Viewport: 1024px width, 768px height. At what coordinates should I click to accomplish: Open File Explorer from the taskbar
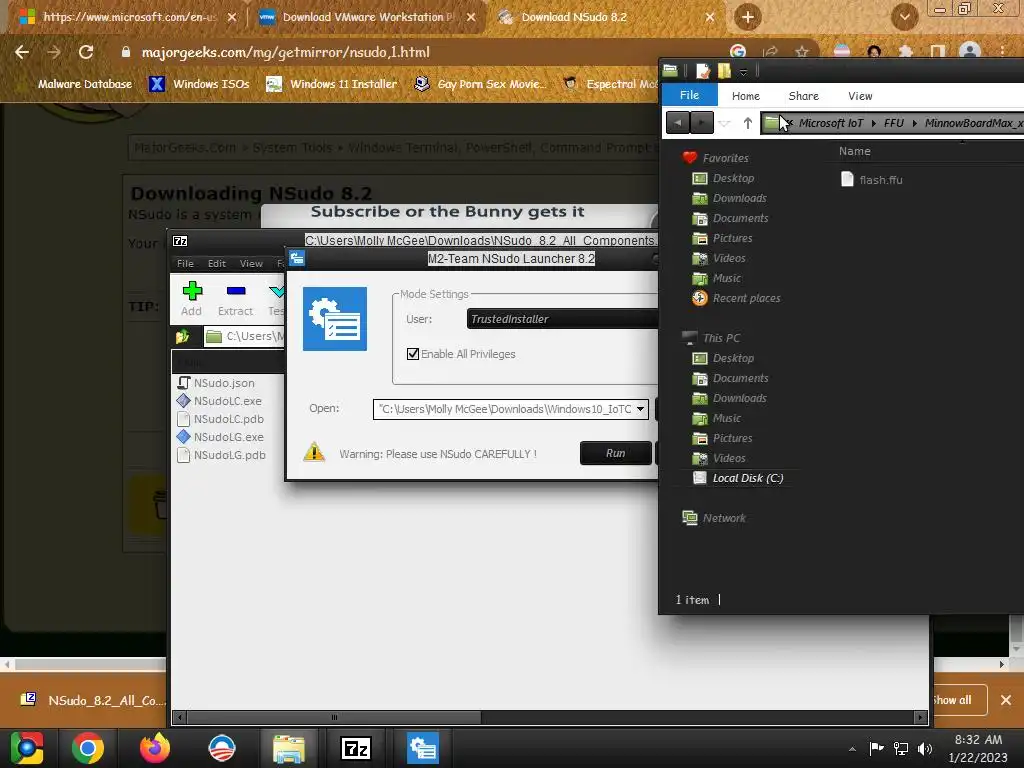point(289,748)
